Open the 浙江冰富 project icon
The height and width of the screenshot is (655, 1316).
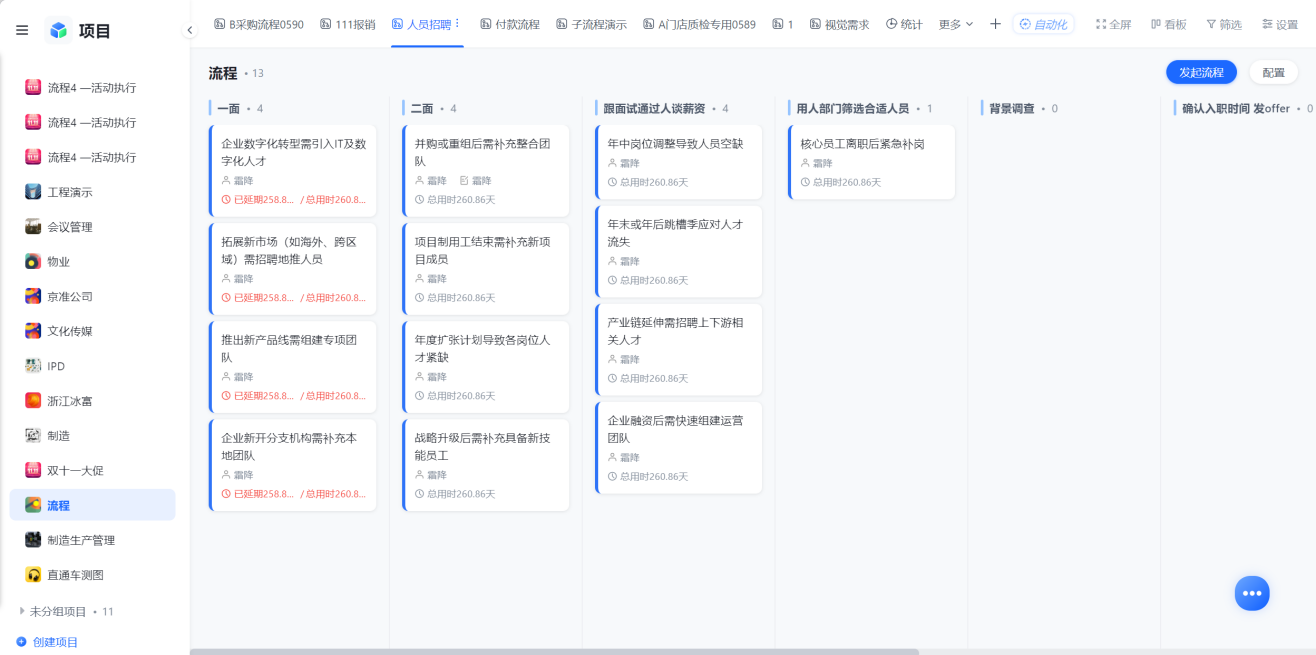pos(33,401)
